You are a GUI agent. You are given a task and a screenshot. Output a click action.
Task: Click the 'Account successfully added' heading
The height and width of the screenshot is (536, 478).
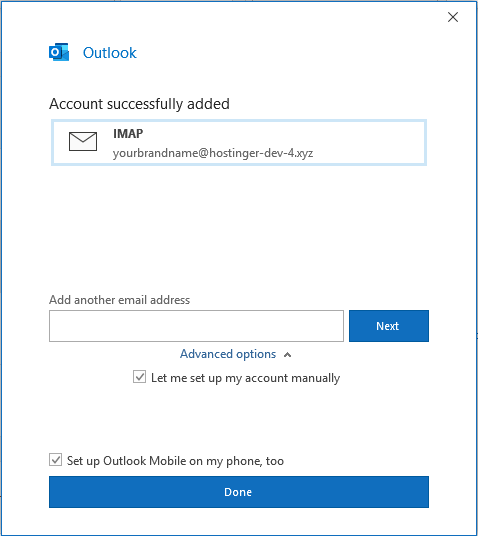click(140, 104)
